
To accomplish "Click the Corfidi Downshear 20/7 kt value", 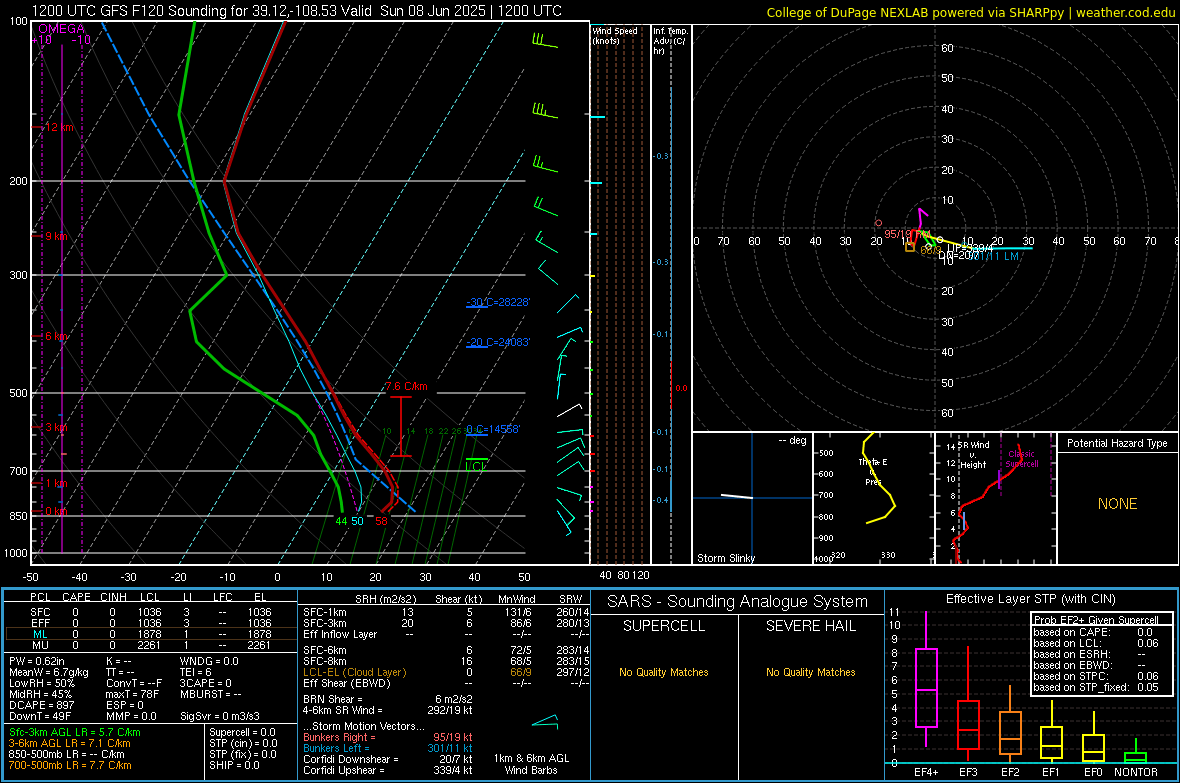I will 388,759.
